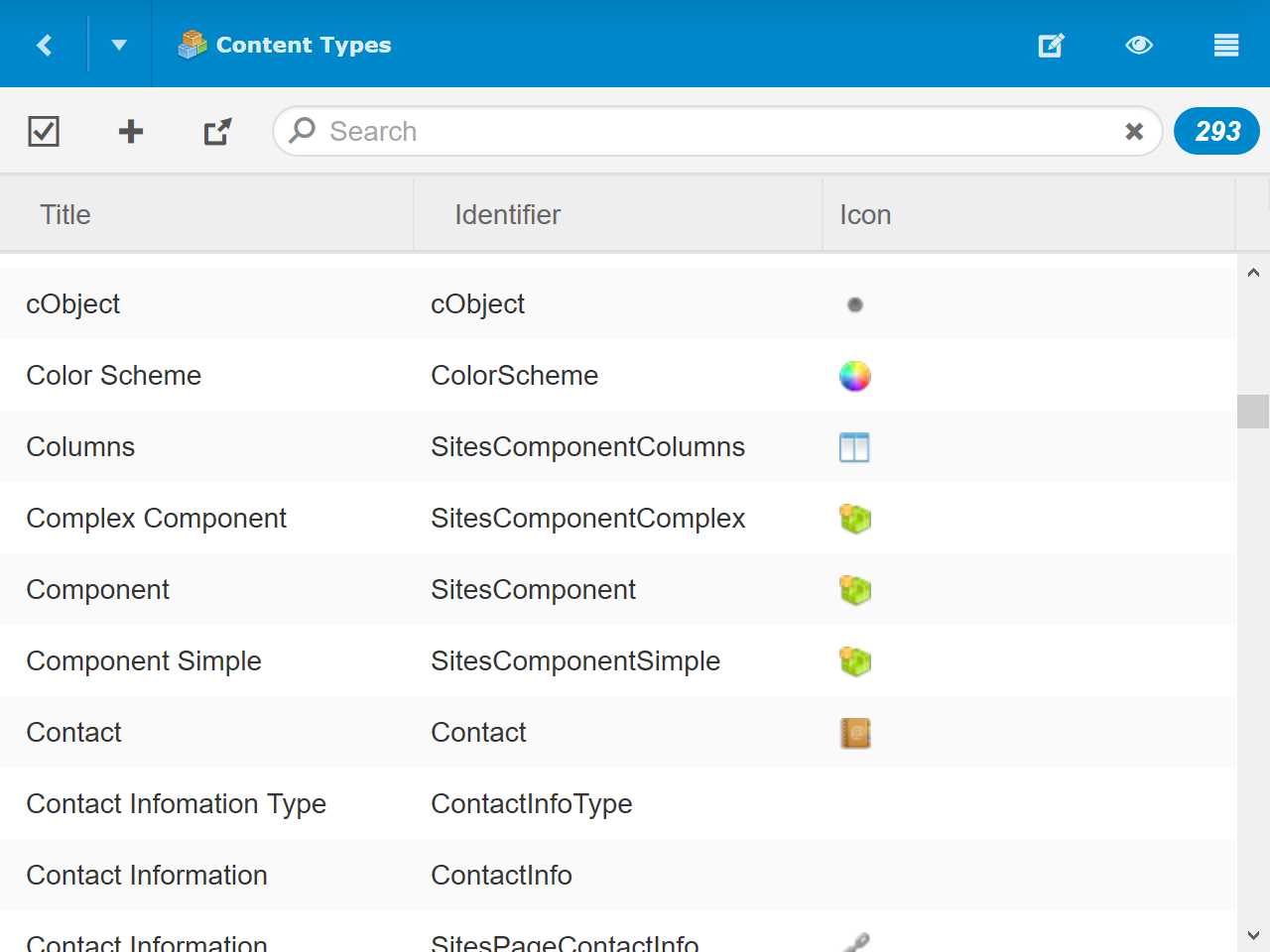Sort by the Title column header
The image size is (1270, 952).
(65, 214)
